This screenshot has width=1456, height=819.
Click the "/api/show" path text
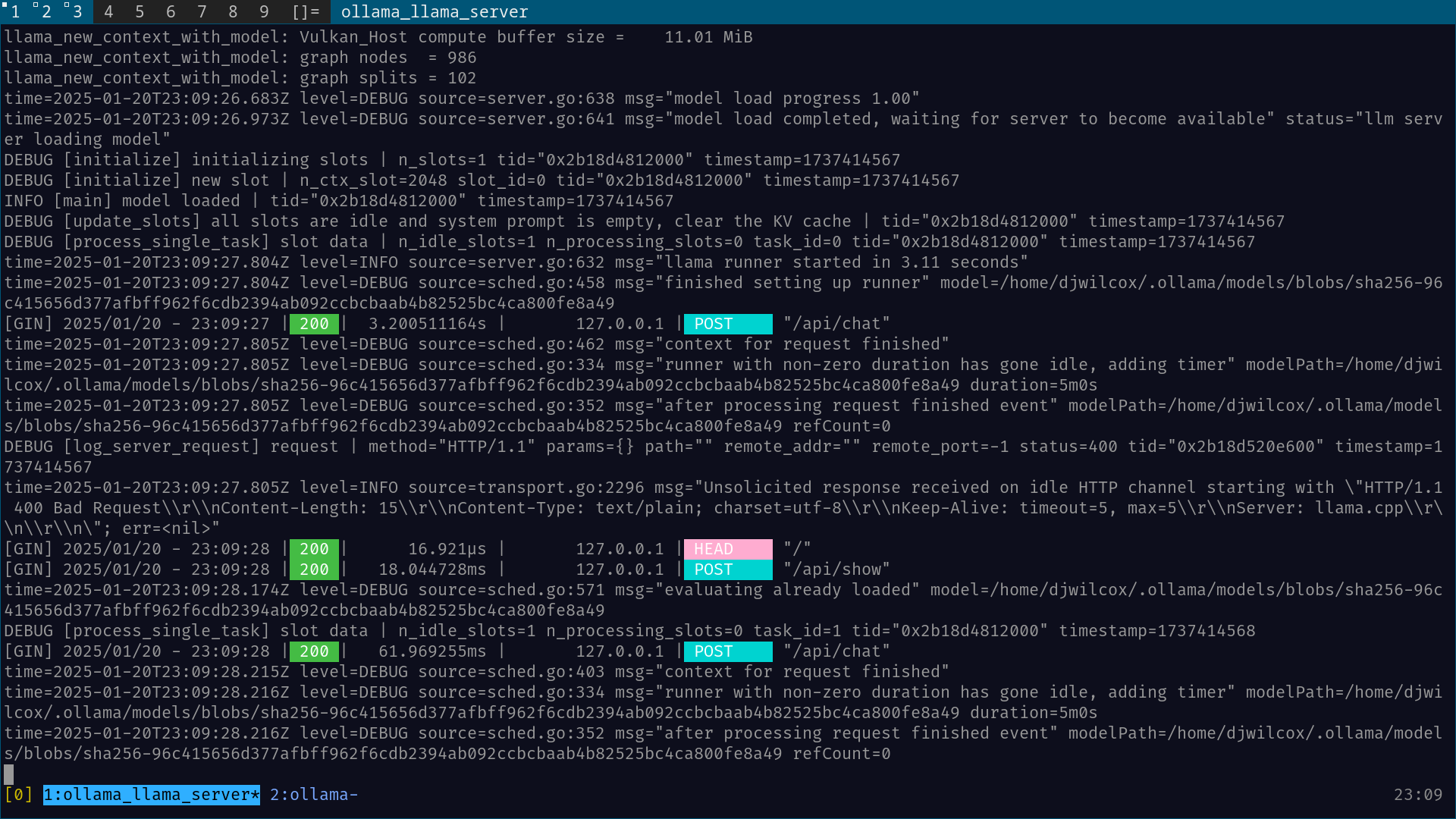[836, 569]
